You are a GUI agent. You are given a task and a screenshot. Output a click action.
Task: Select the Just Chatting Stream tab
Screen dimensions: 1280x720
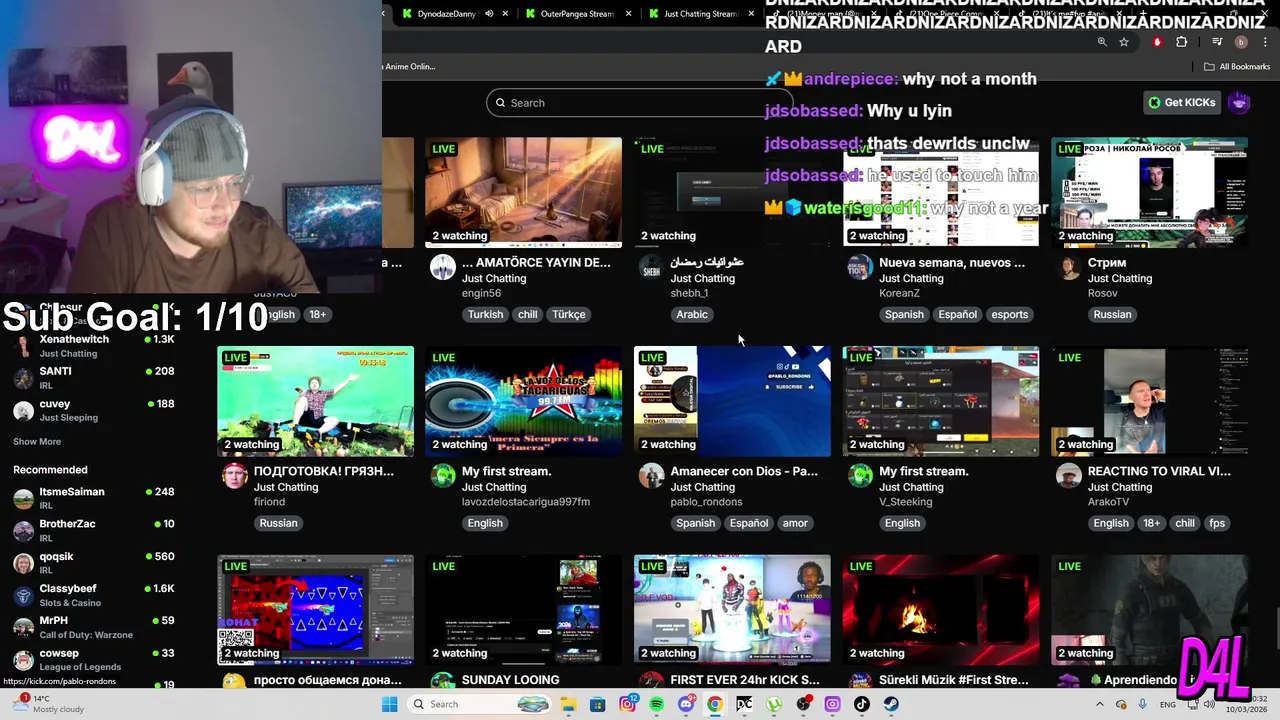(700, 14)
